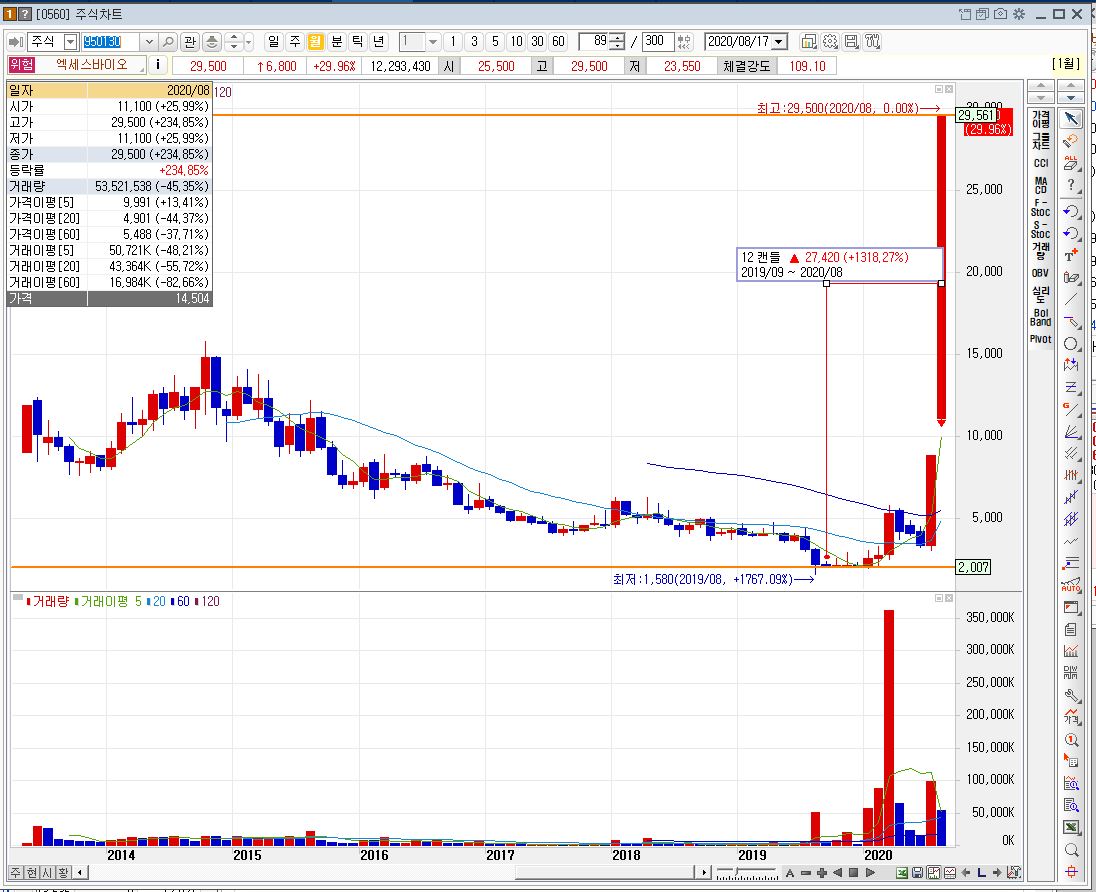The width and height of the screenshot is (1096, 892).
Task: Click the horizontal chart scrollbar thumb
Action: [605, 872]
